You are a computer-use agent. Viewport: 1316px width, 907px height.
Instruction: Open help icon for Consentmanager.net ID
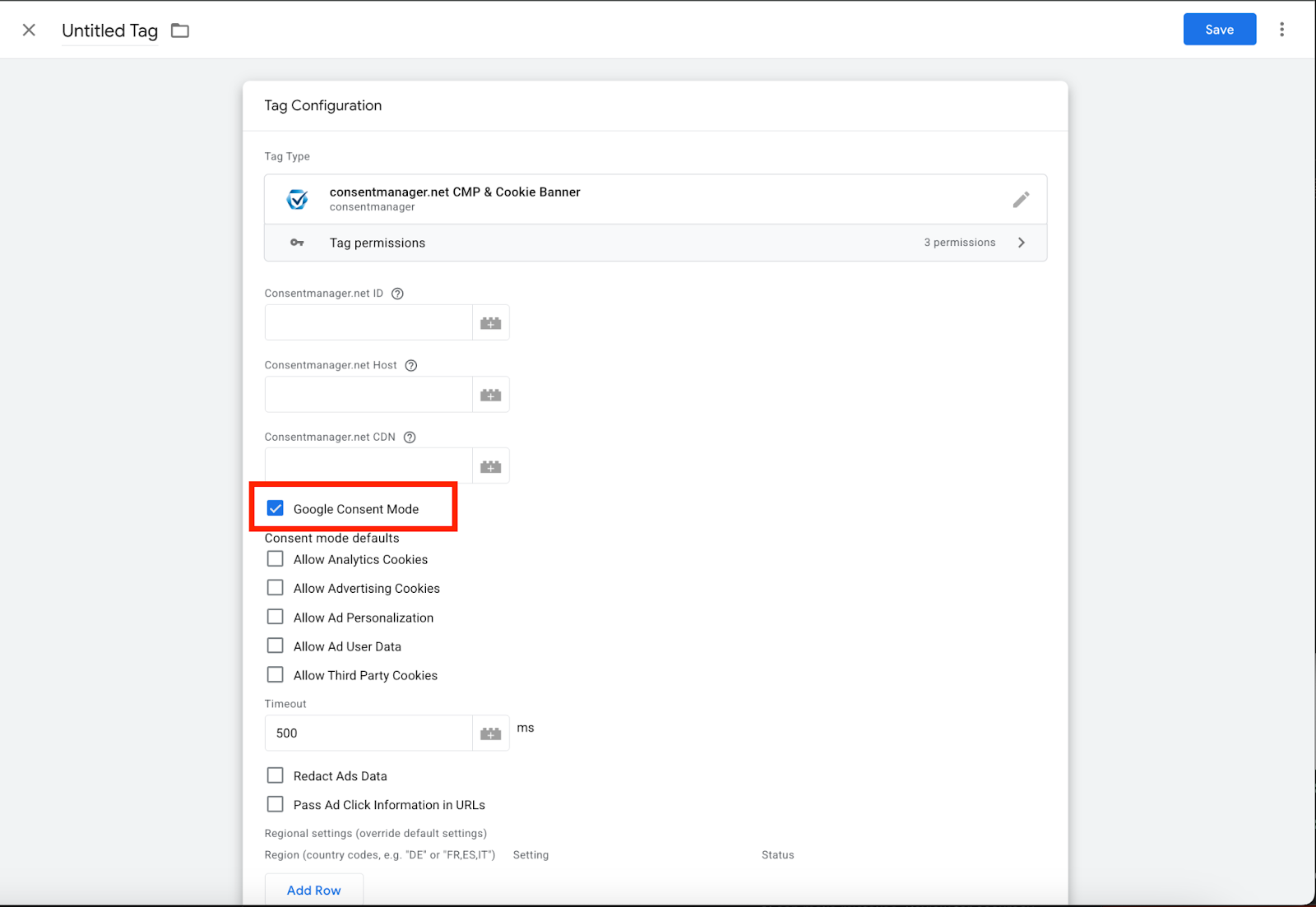click(397, 294)
